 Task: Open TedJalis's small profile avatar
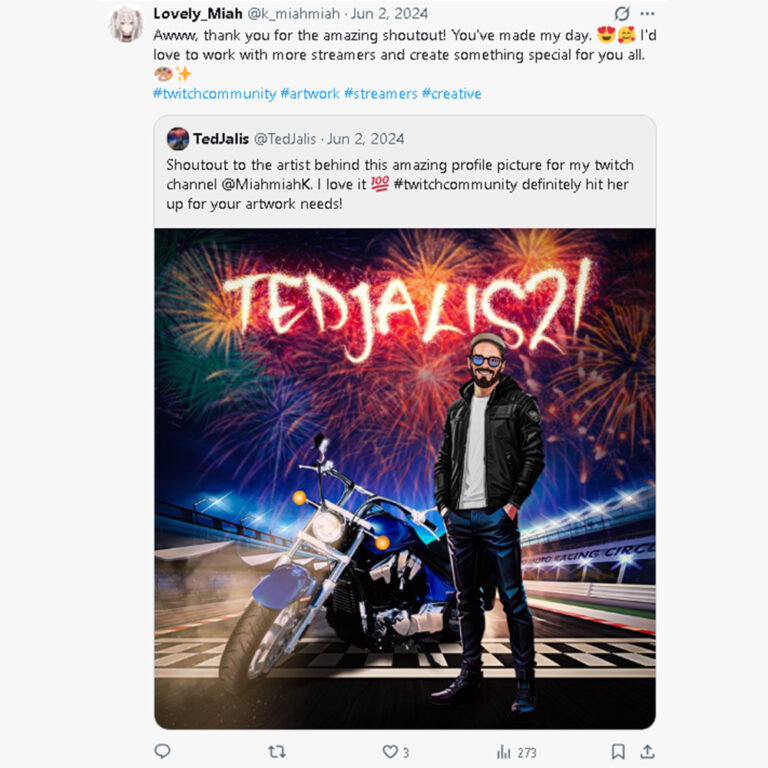(x=178, y=139)
